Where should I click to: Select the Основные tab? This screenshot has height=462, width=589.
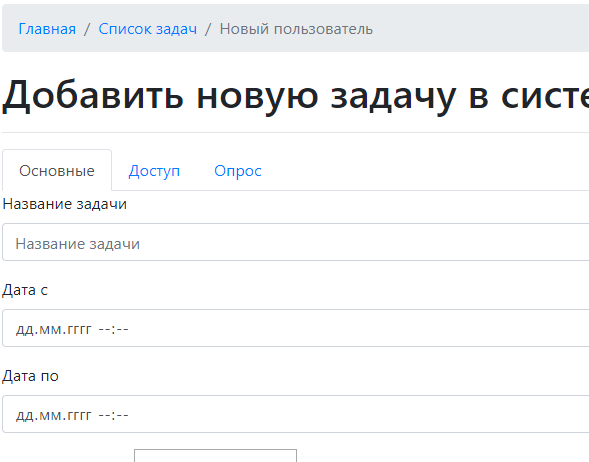click(57, 171)
